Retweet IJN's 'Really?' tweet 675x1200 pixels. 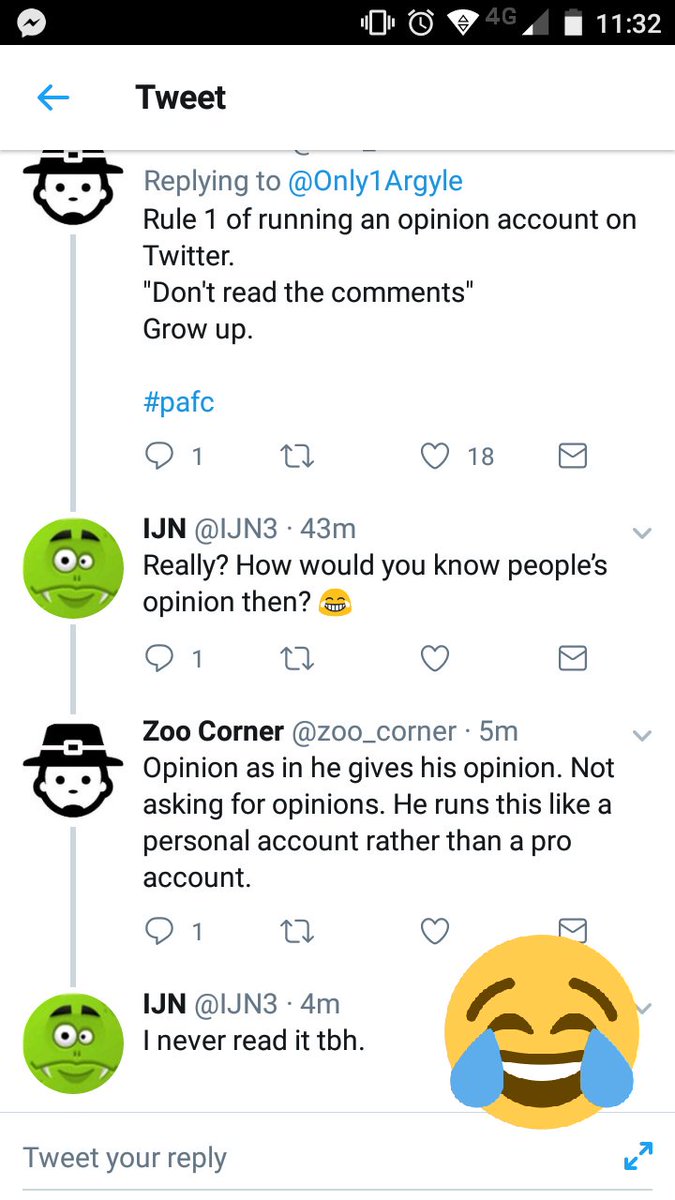[297, 658]
